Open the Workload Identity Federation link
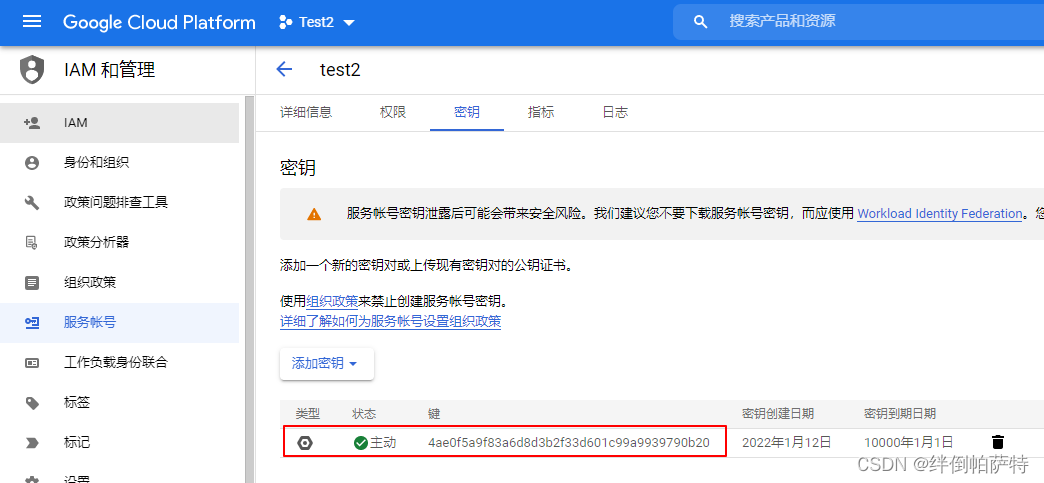The height and width of the screenshot is (483, 1044). click(939, 214)
